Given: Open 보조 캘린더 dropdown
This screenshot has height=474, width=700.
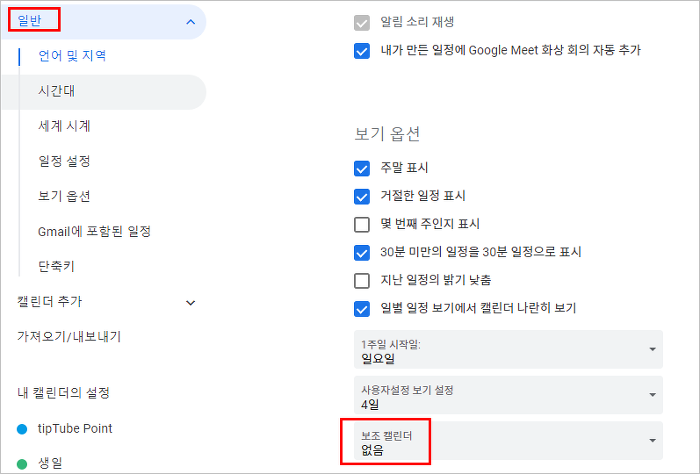Looking at the screenshot, I should tap(508, 441).
